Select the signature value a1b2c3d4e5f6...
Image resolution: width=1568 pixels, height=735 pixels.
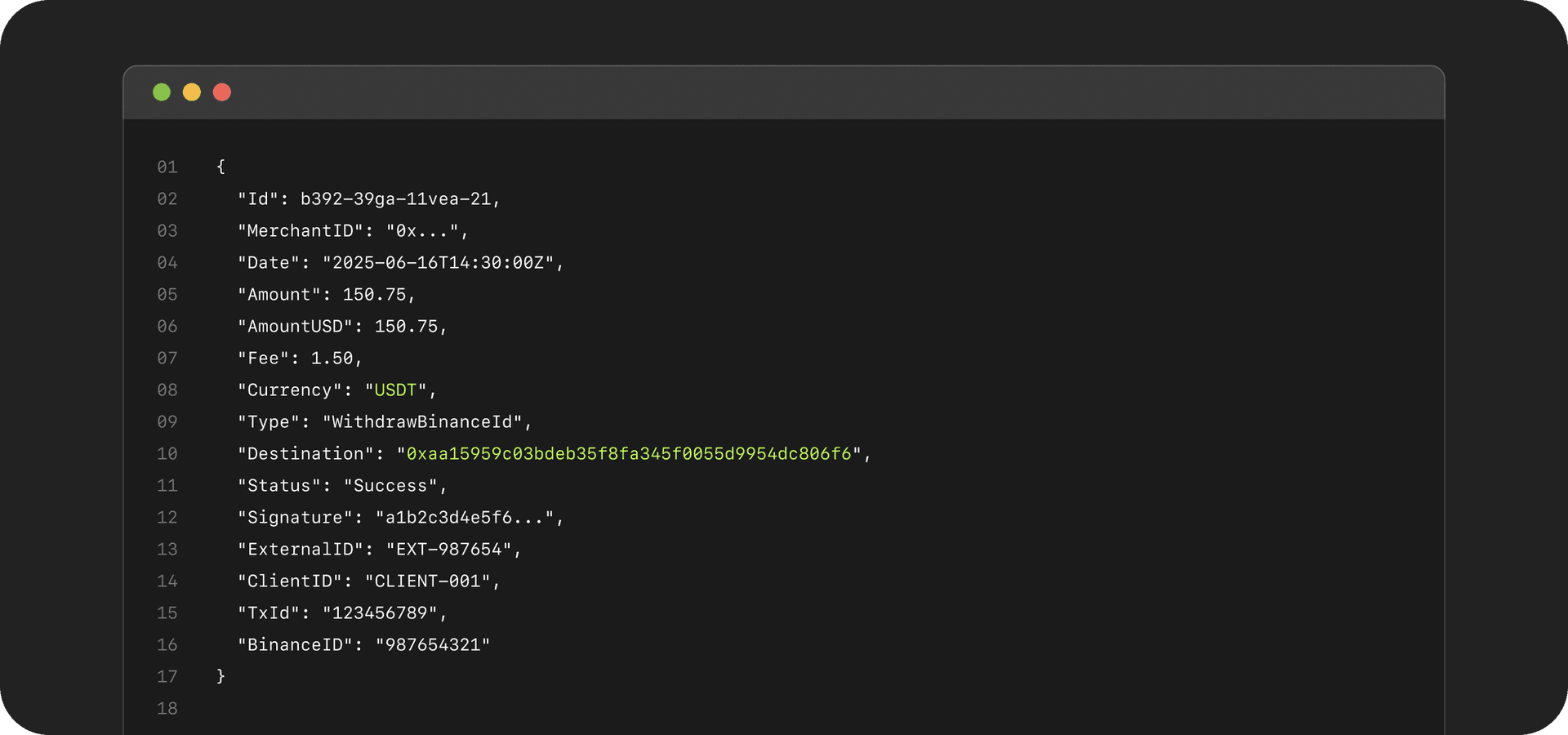point(449,518)
